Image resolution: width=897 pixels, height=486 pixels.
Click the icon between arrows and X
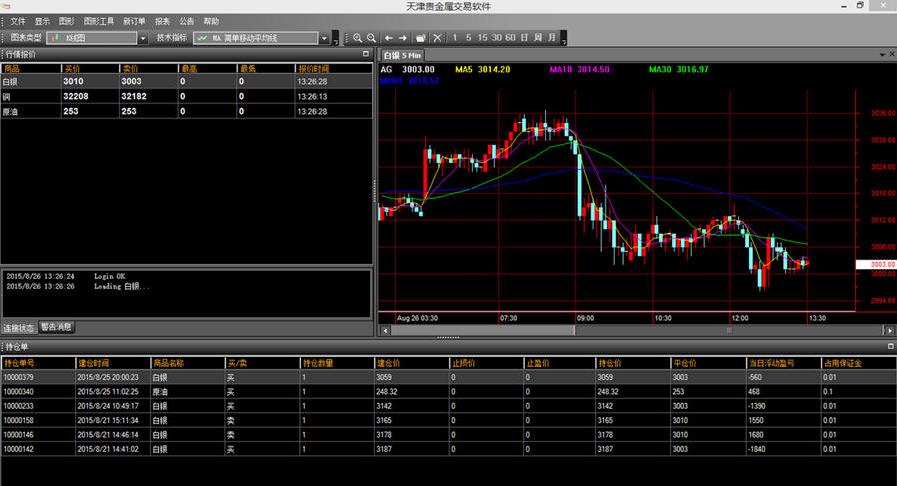click(x=420, y=38)
